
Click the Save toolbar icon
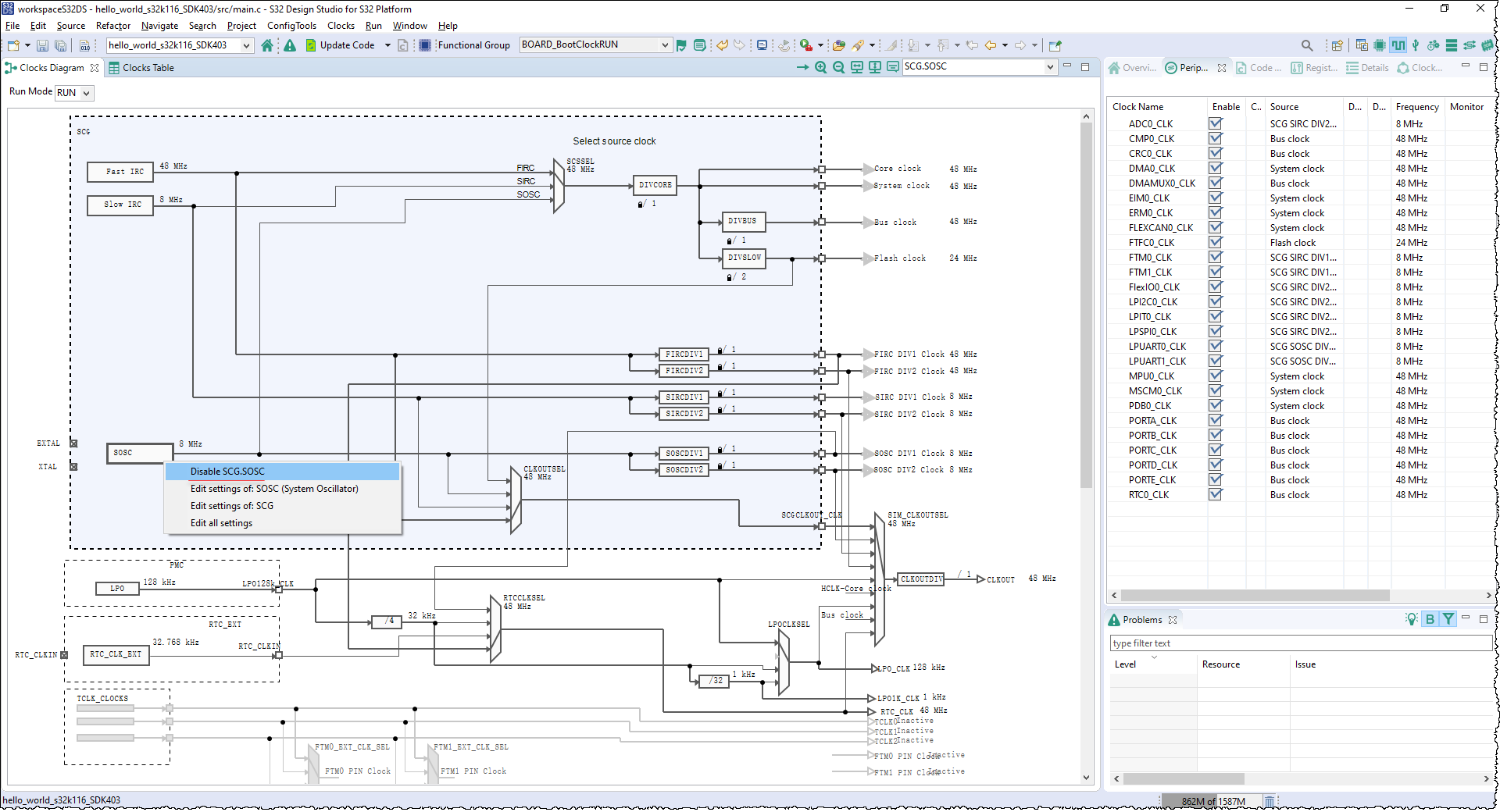tap(42, 45)
